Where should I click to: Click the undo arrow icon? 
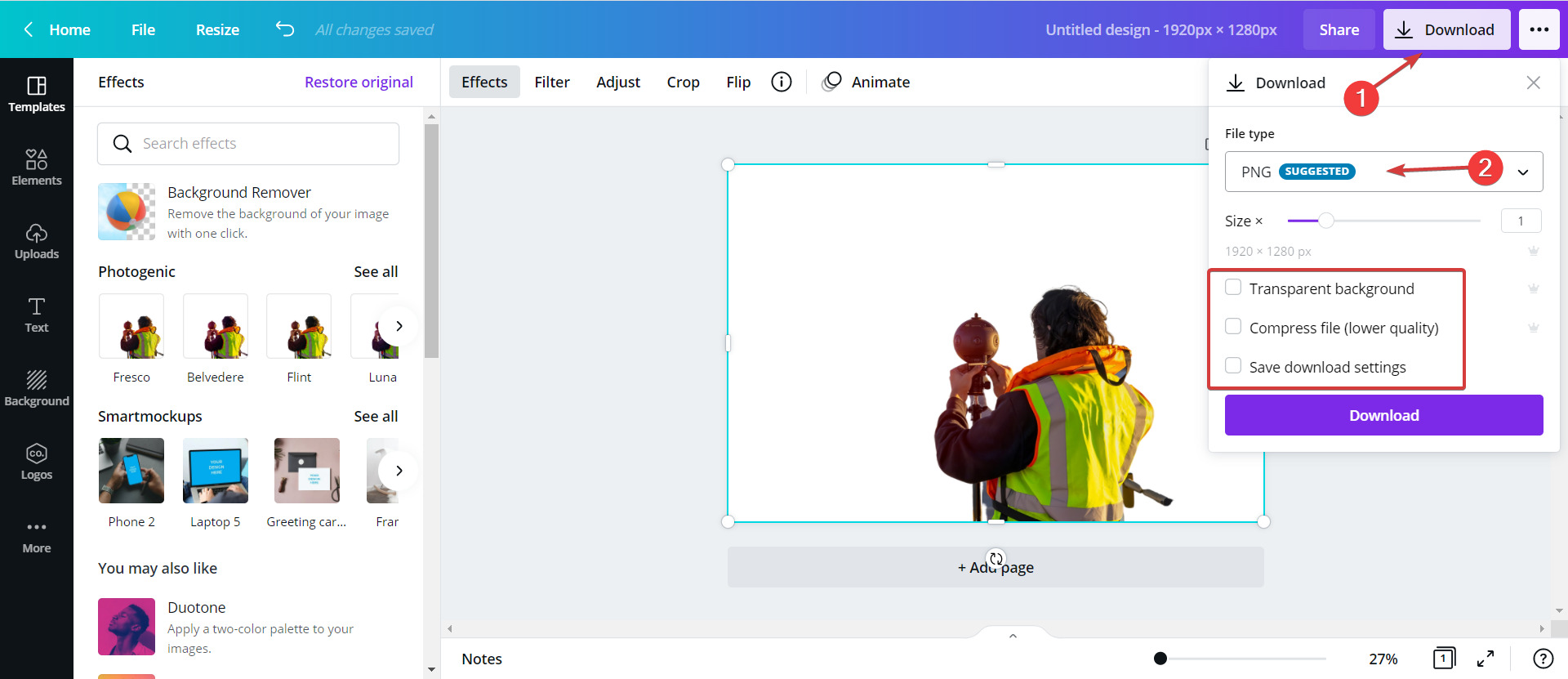[x=284, y=29]
